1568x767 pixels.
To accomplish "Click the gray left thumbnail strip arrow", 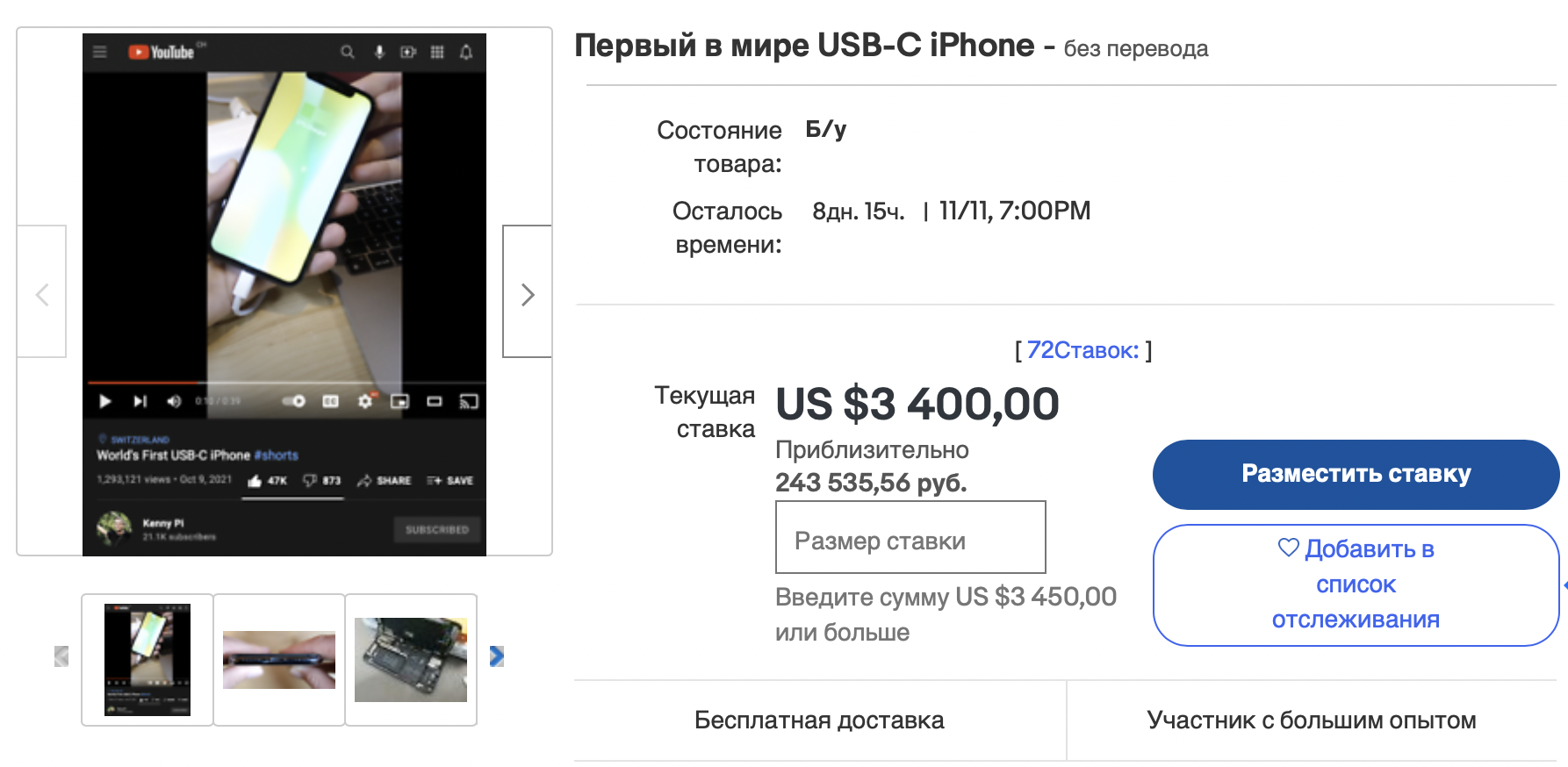I will (x=61, y=656).
